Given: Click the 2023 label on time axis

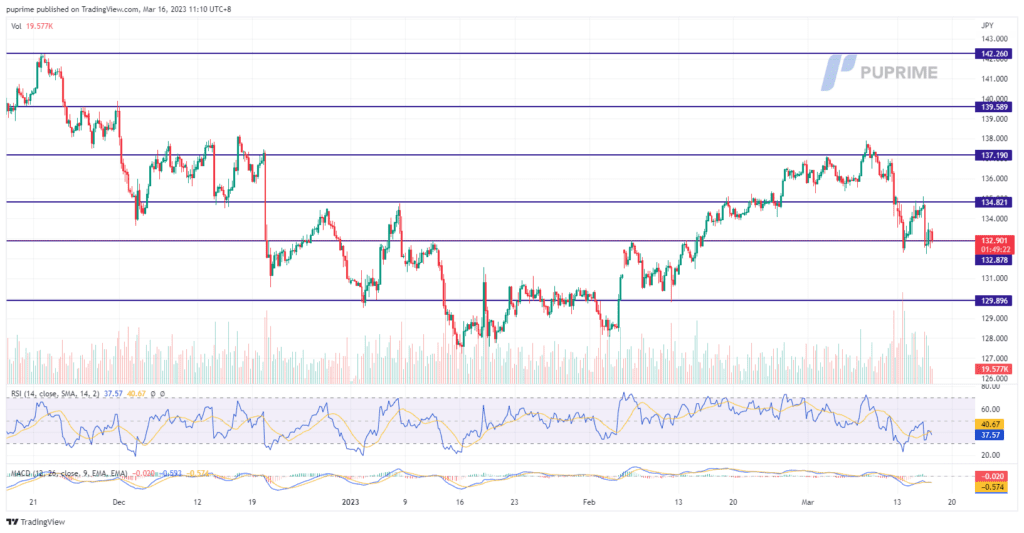Looking at the screenshot, I should point(350,502).
